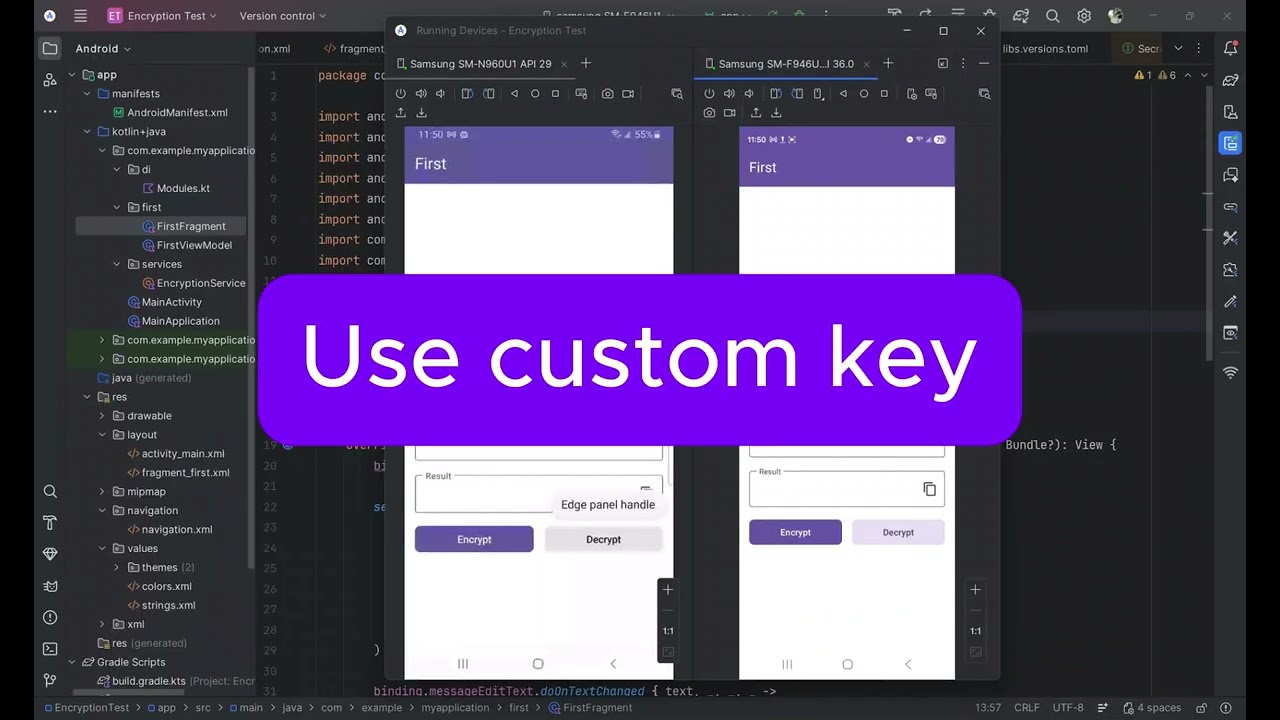
Task: Open the libs.versions.toml editor tab
Action: pos(1046,48)
